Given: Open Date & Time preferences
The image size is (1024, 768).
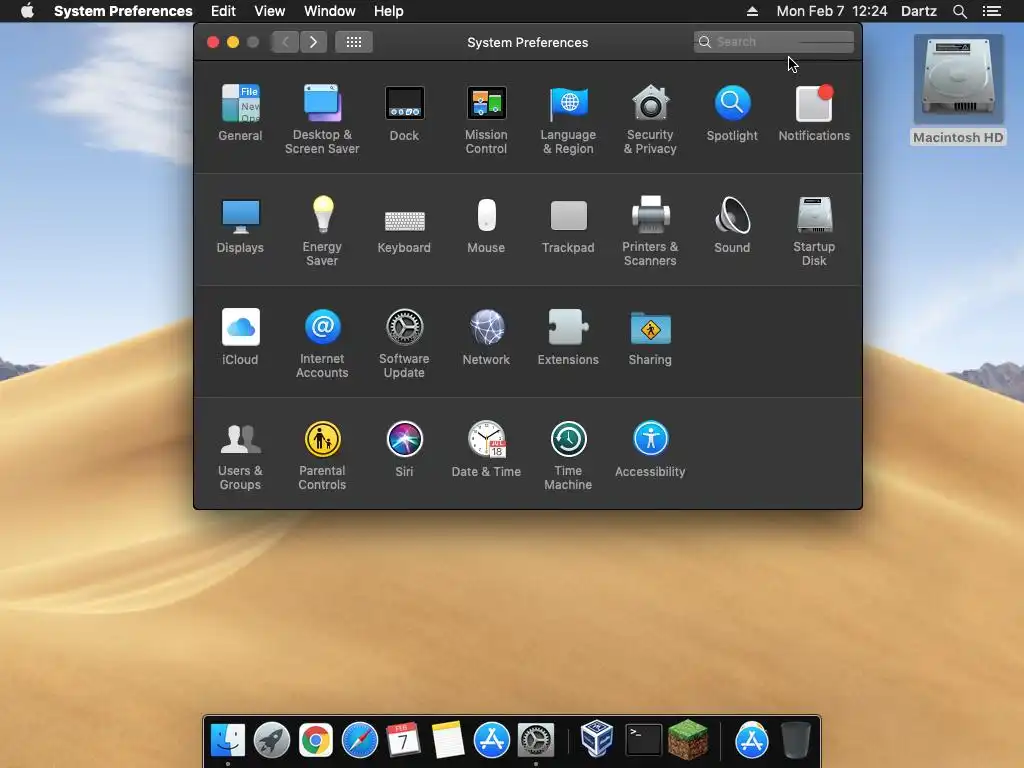Looking at the screenshot, I should point(486,449).
